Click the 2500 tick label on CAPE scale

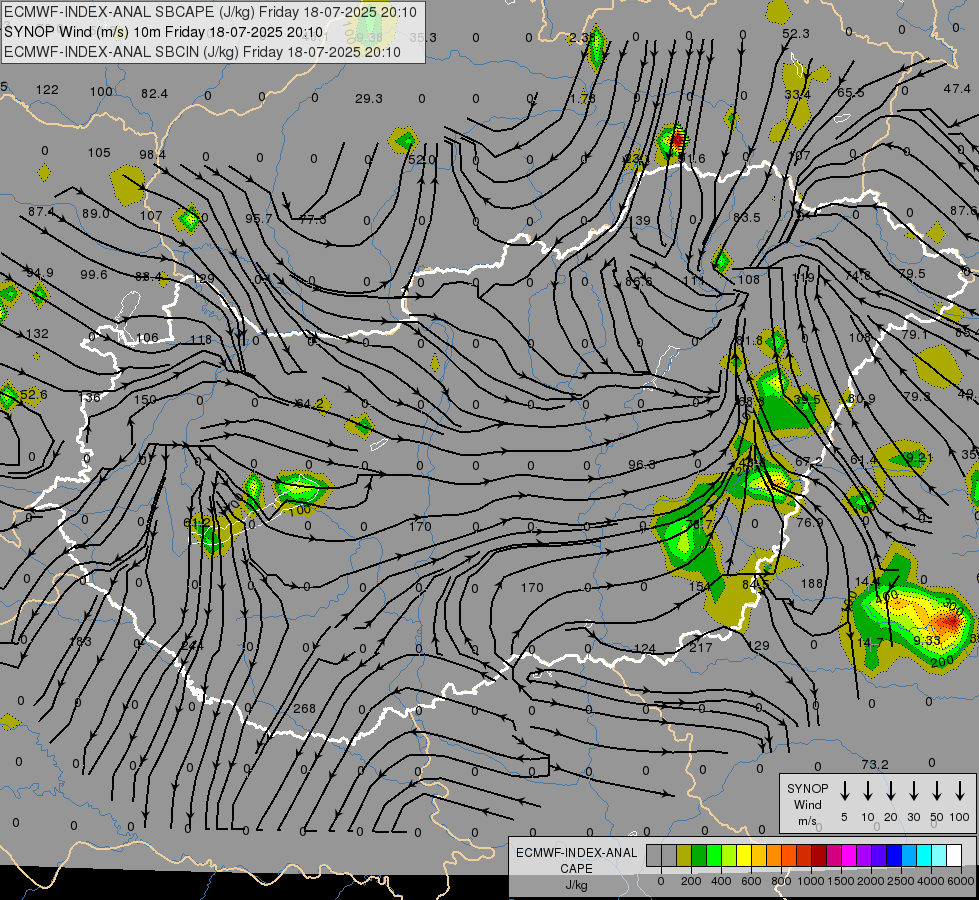tap(901, 881)
